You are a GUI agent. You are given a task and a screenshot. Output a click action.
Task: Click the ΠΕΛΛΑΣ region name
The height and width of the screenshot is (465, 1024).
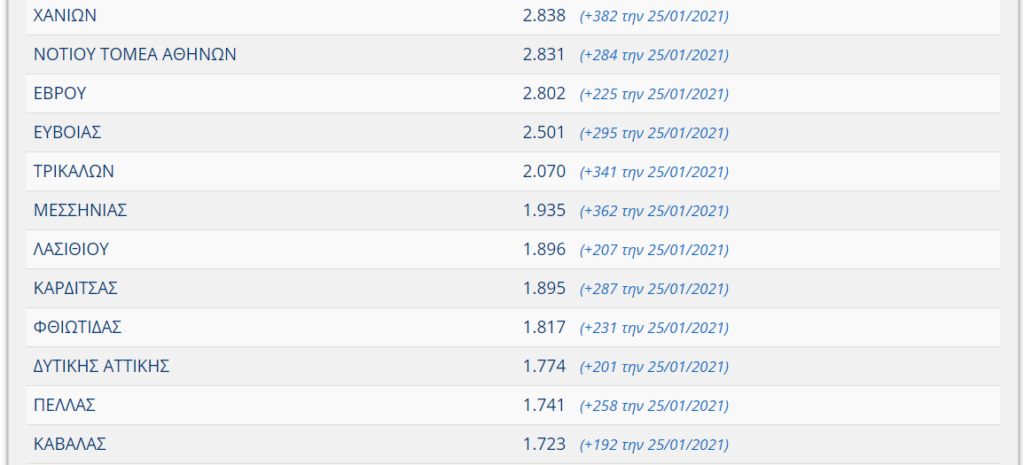pos(65,406)
